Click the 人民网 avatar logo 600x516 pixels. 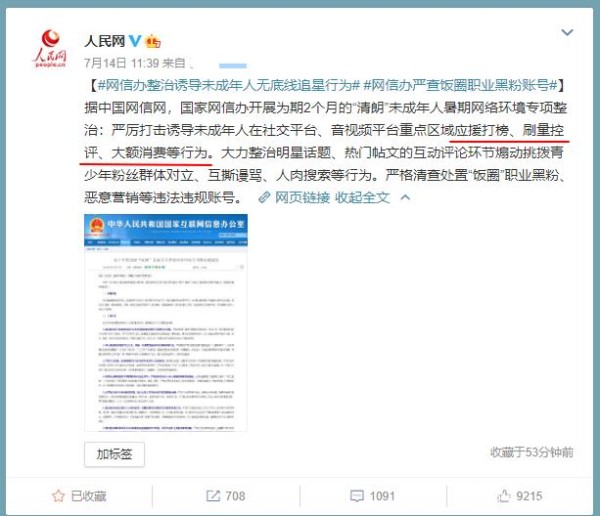click(50, 49)
